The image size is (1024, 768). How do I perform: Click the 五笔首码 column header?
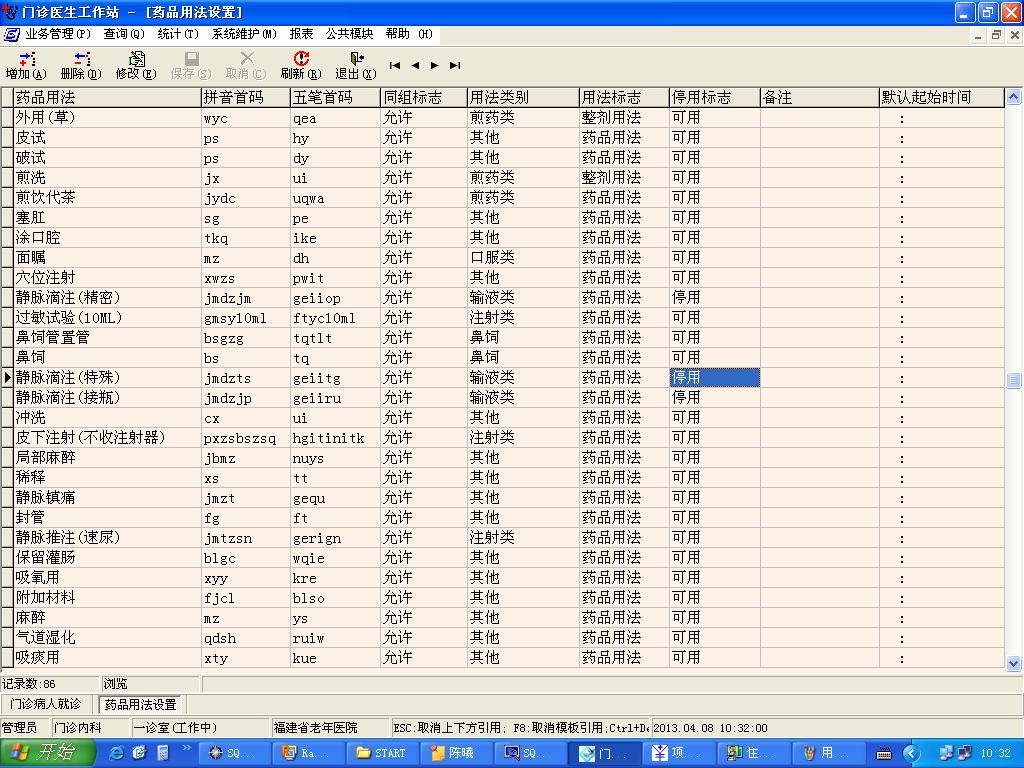click(335, 97)
